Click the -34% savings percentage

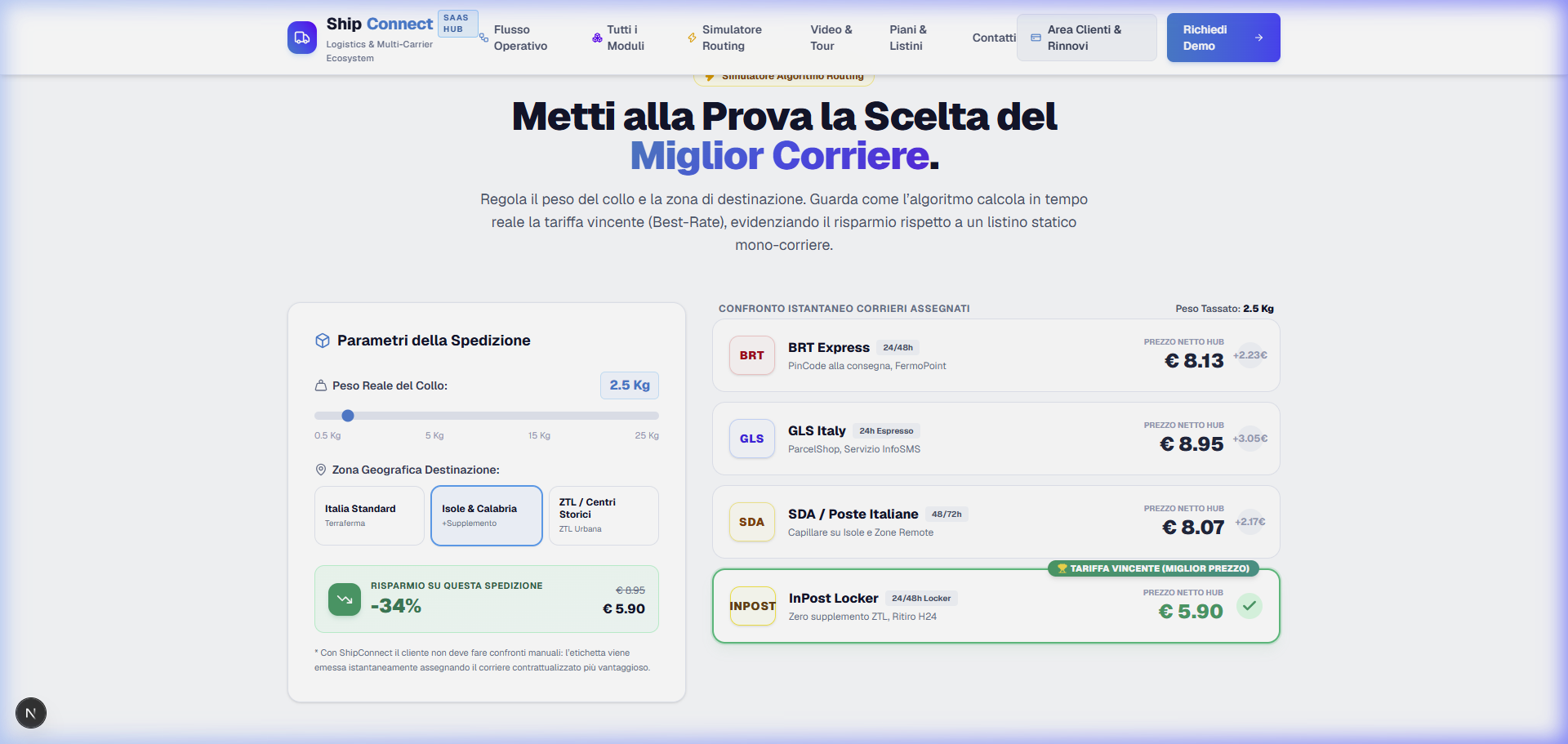click(x=396, y=606)
